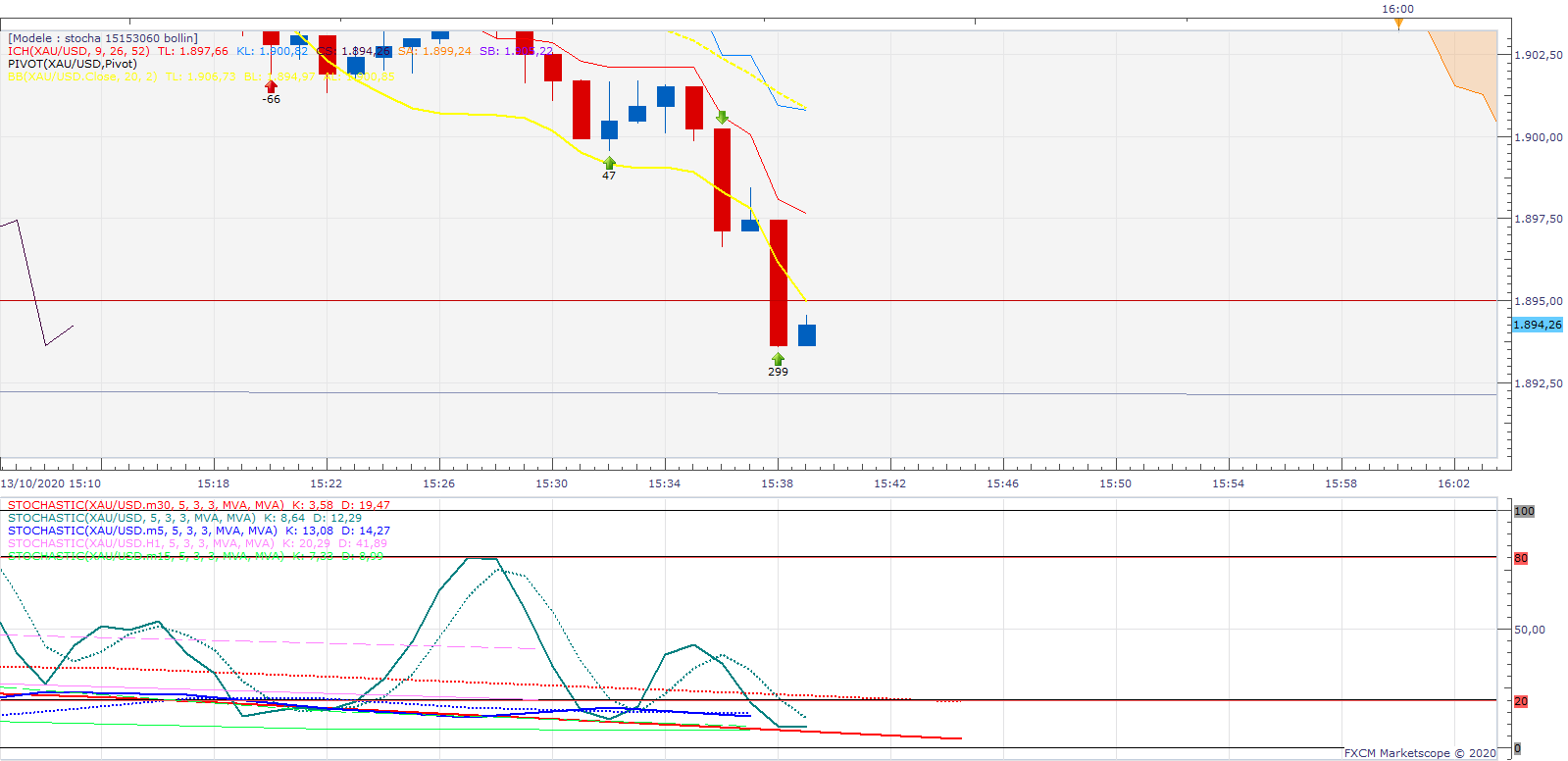This screenshot has width=1568, height=761.
Task: Click the Ichimoku TL: 1.897,66 value
Action: [x=193, y=51]
